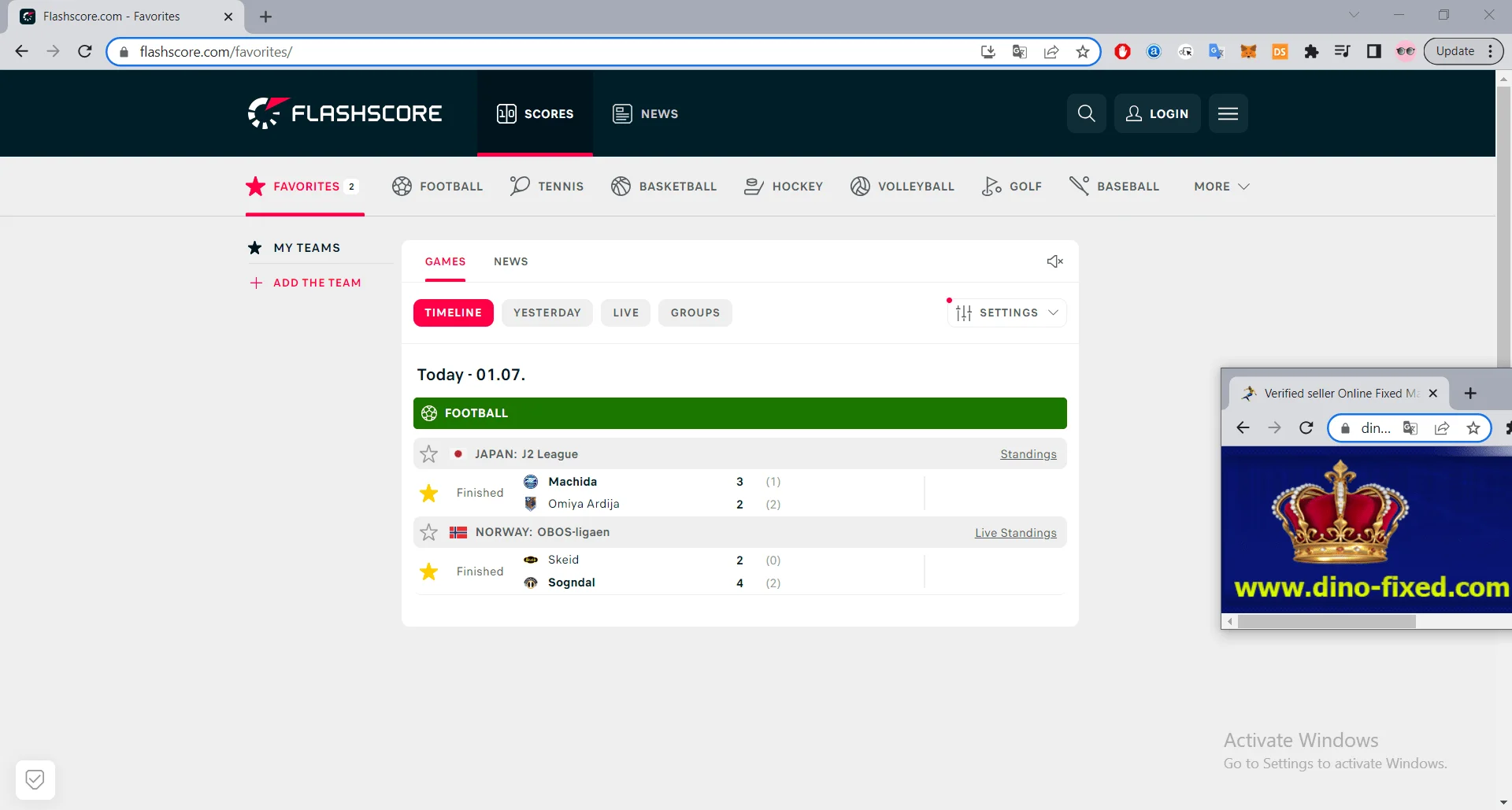This screenshot has height=810, width=1512.
Task: Click the horizontal scrollbar in popup window
Action: (x=1326, y=622)
